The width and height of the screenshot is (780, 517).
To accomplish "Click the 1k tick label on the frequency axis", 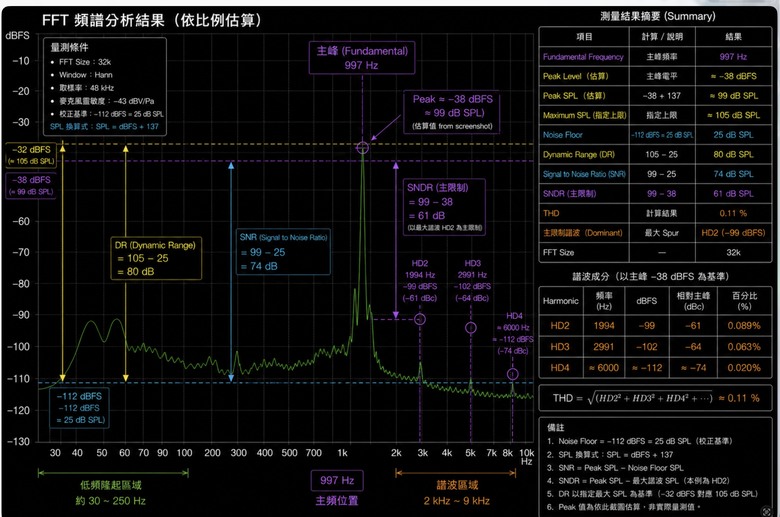I will point(342,453).
